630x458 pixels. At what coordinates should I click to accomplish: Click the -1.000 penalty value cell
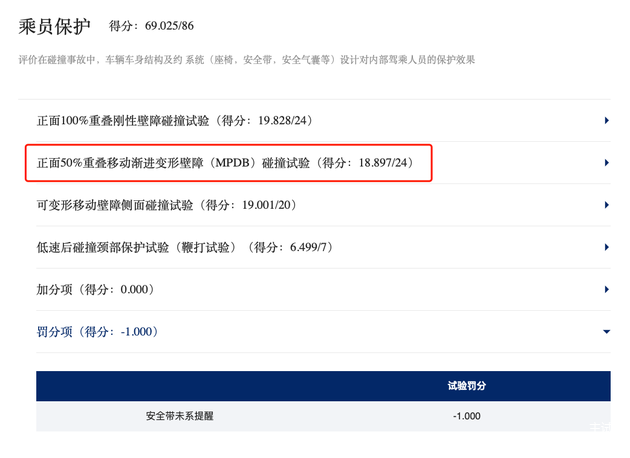(466, 417)
